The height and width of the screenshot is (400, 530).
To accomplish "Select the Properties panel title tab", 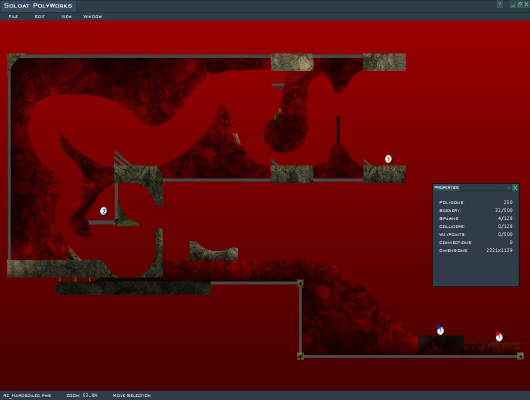I will pos(447,188).
